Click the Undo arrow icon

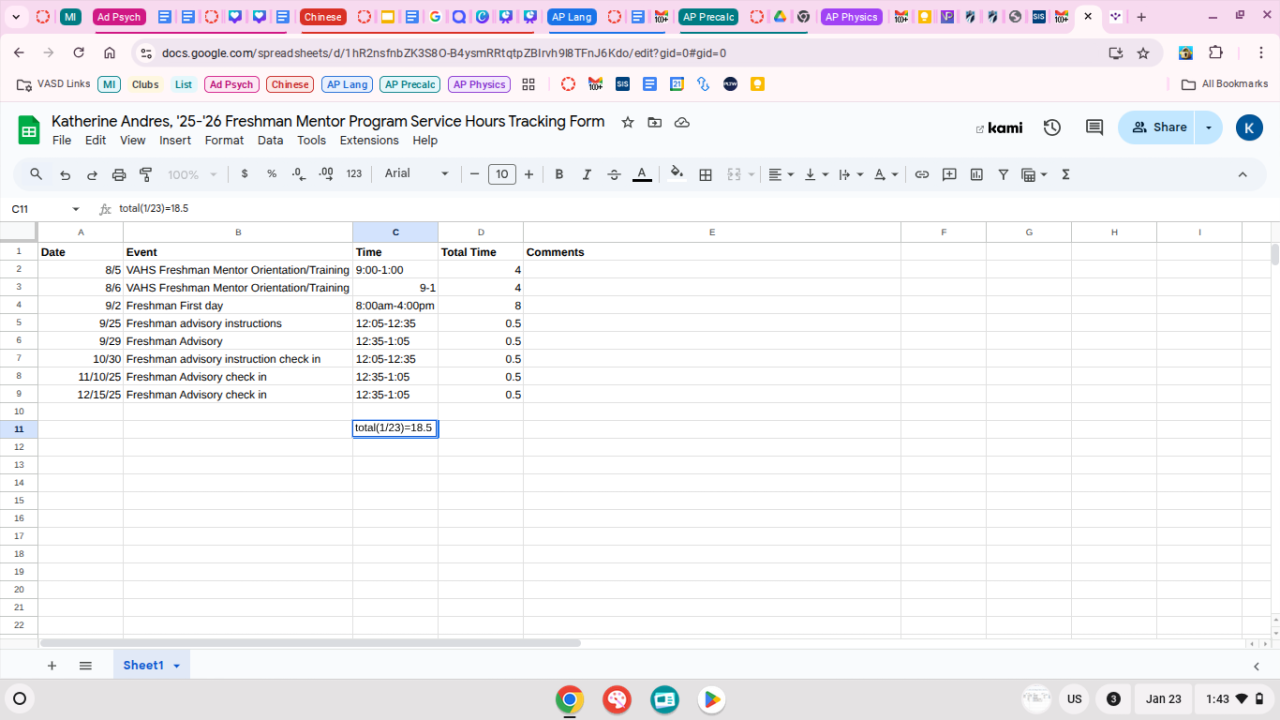65,174
